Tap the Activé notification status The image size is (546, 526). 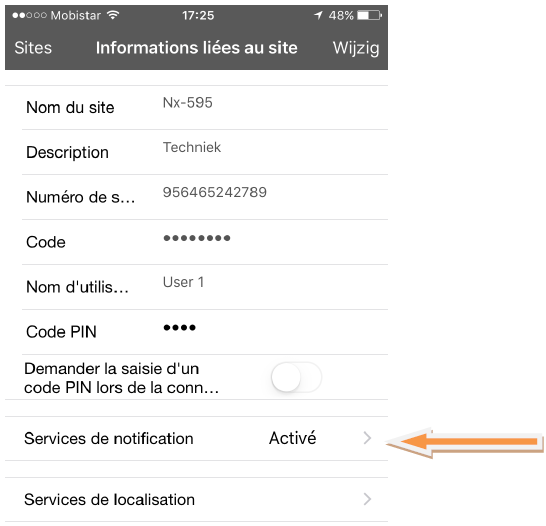[x=292, y=438]
